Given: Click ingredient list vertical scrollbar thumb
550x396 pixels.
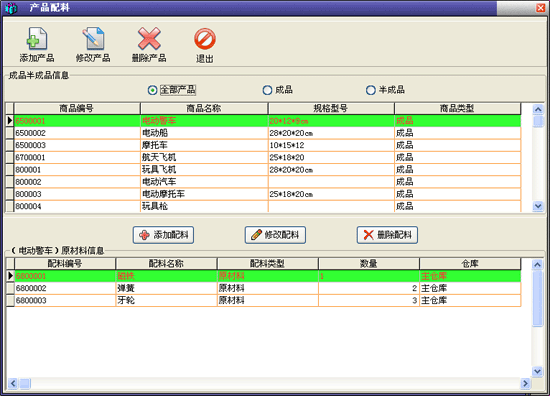Looking at the screenshot, I should pos(537,298).
